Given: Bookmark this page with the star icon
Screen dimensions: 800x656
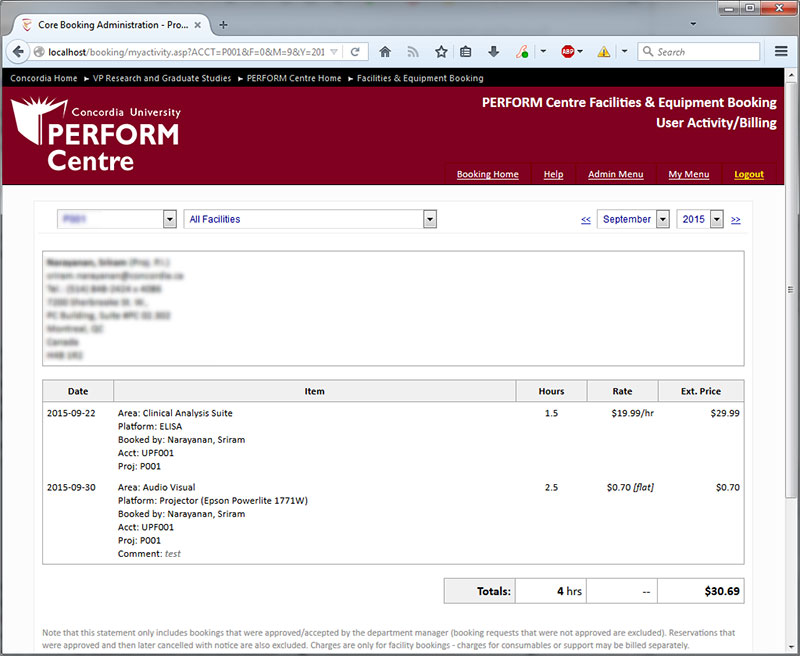Looking at the screenshot, I should point(441,52).
